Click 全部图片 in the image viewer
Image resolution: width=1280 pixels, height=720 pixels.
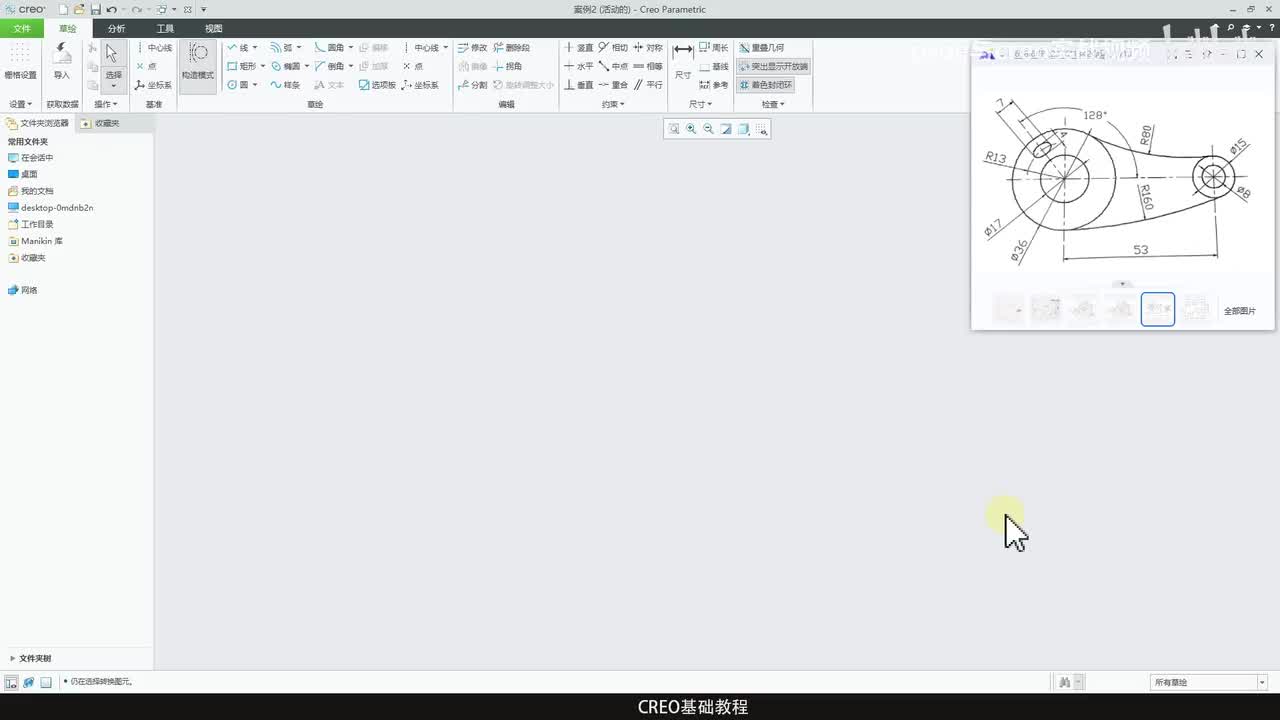pos(1240,311)
